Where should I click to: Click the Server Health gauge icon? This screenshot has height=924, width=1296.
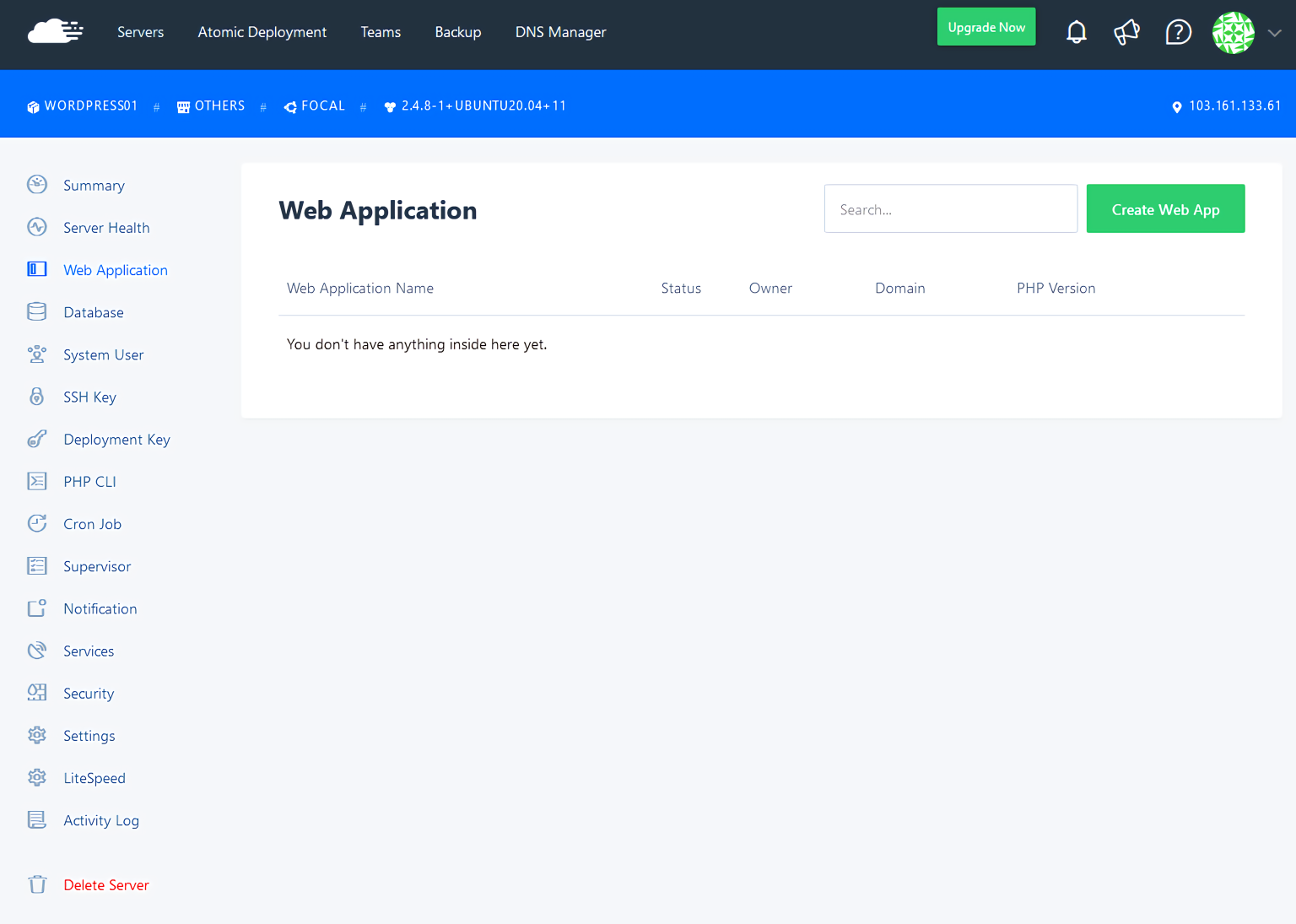click(x=37, y=227)
